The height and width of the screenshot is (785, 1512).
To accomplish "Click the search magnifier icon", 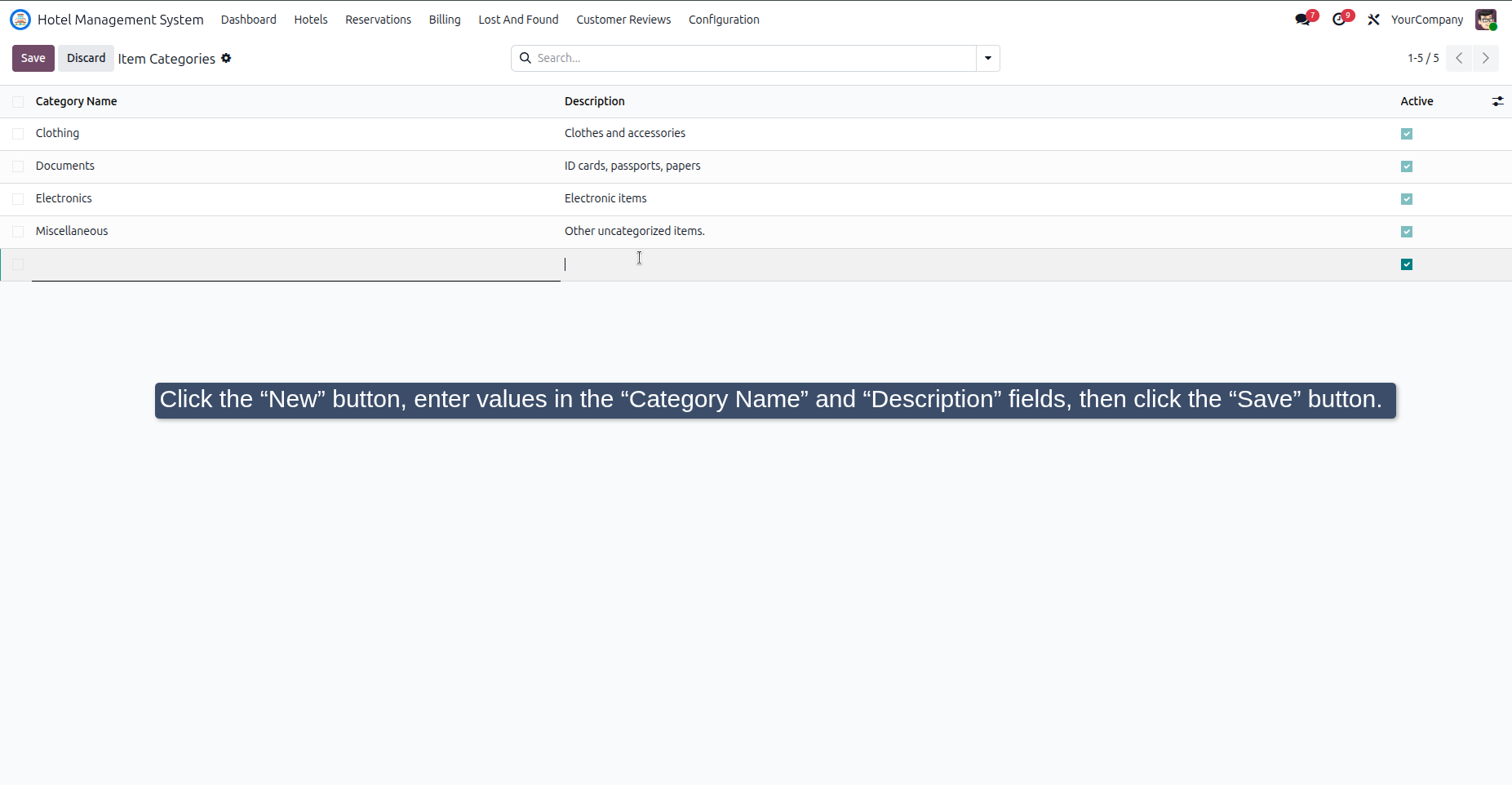I will tap(525, 58).
